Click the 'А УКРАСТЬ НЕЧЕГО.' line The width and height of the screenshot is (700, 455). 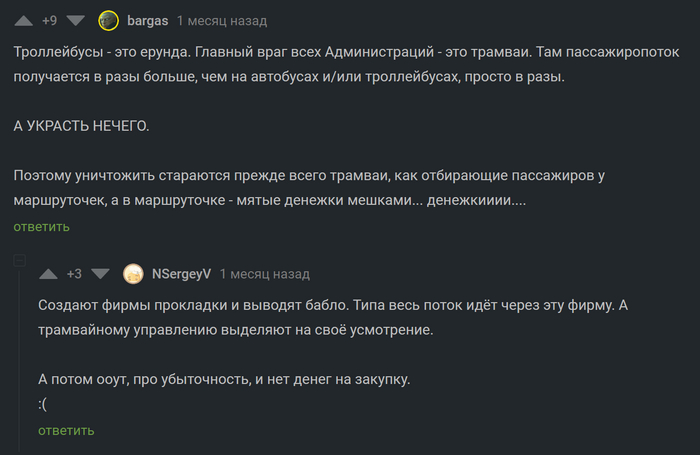(x=80, y=126)
